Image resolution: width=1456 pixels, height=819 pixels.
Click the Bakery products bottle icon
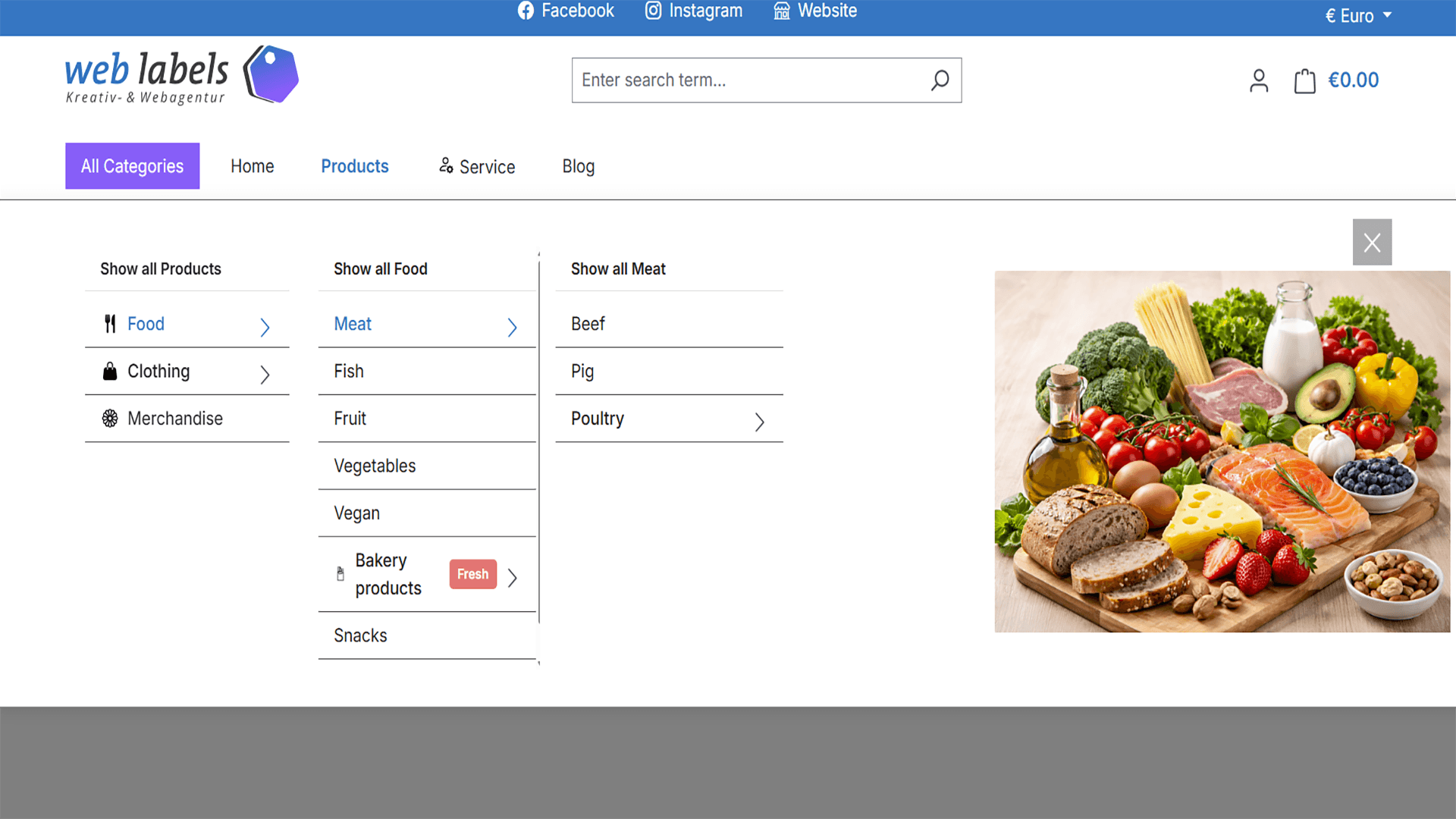(340, 574)
